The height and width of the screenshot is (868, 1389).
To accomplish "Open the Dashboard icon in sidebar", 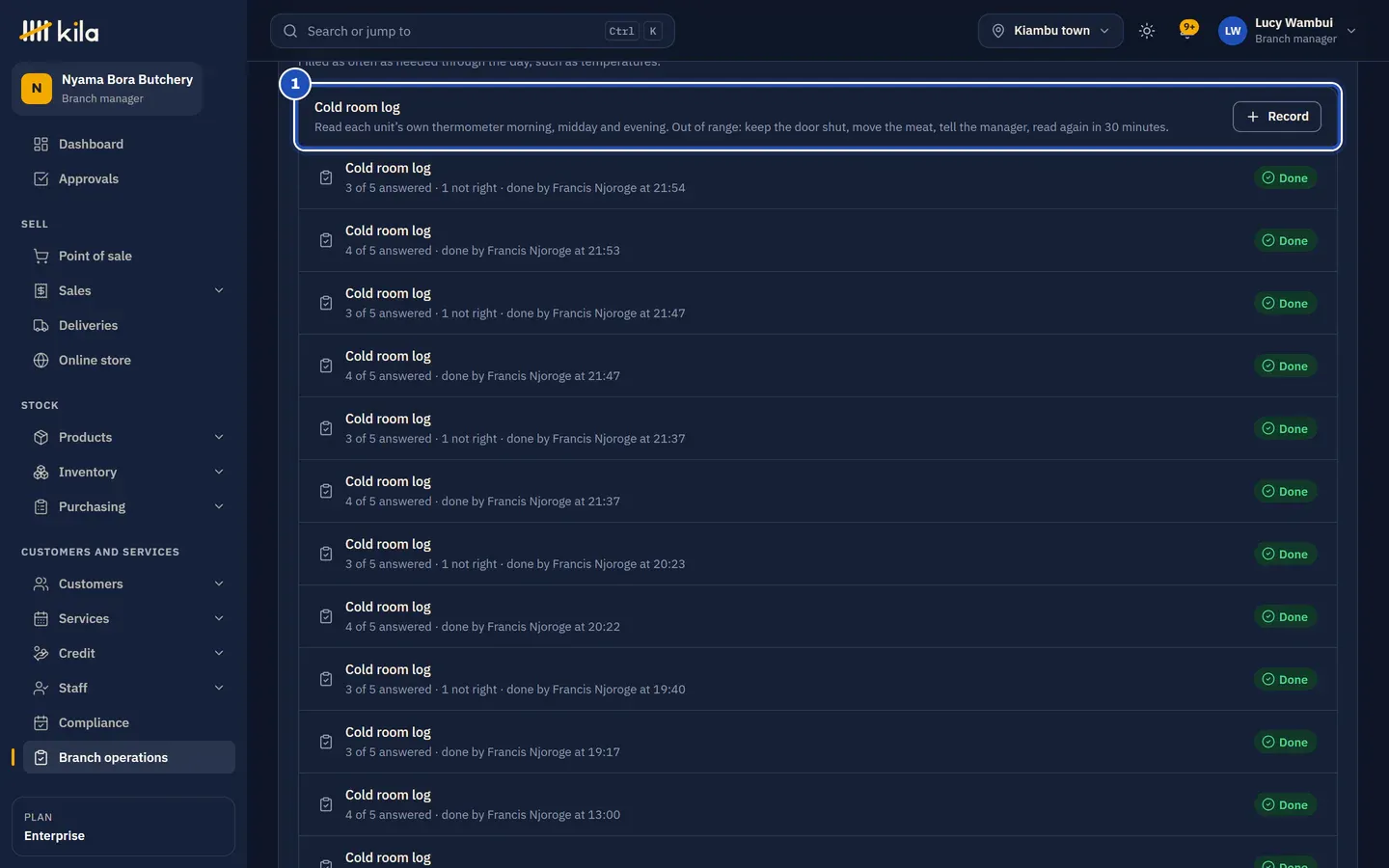I will click(x=41, y=144).
